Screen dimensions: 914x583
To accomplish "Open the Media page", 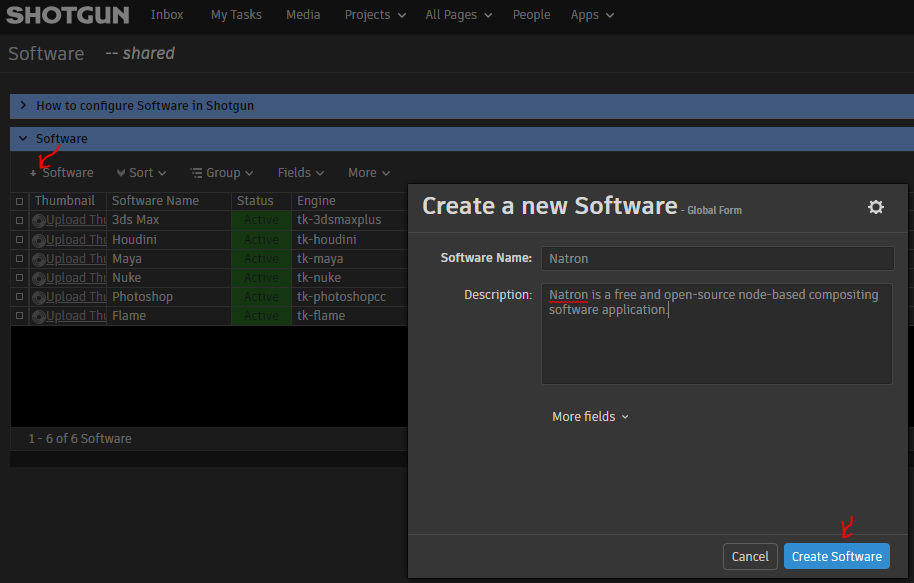I will [303, 15].
